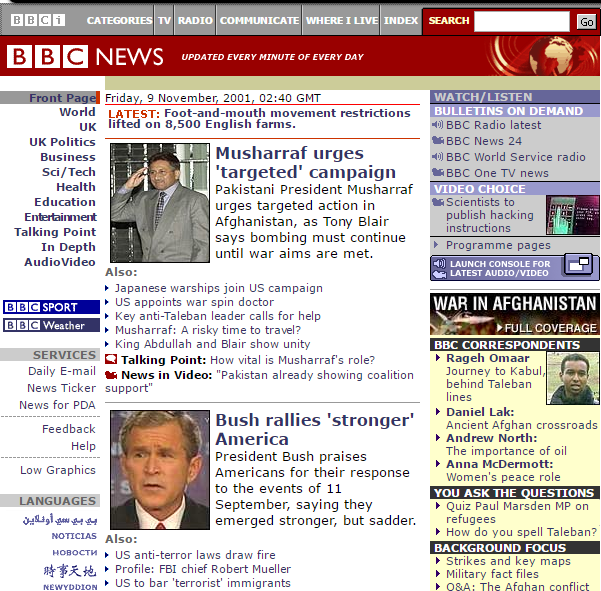
Task: Click the Musharraf saluting photo
Action: point(160,203)
